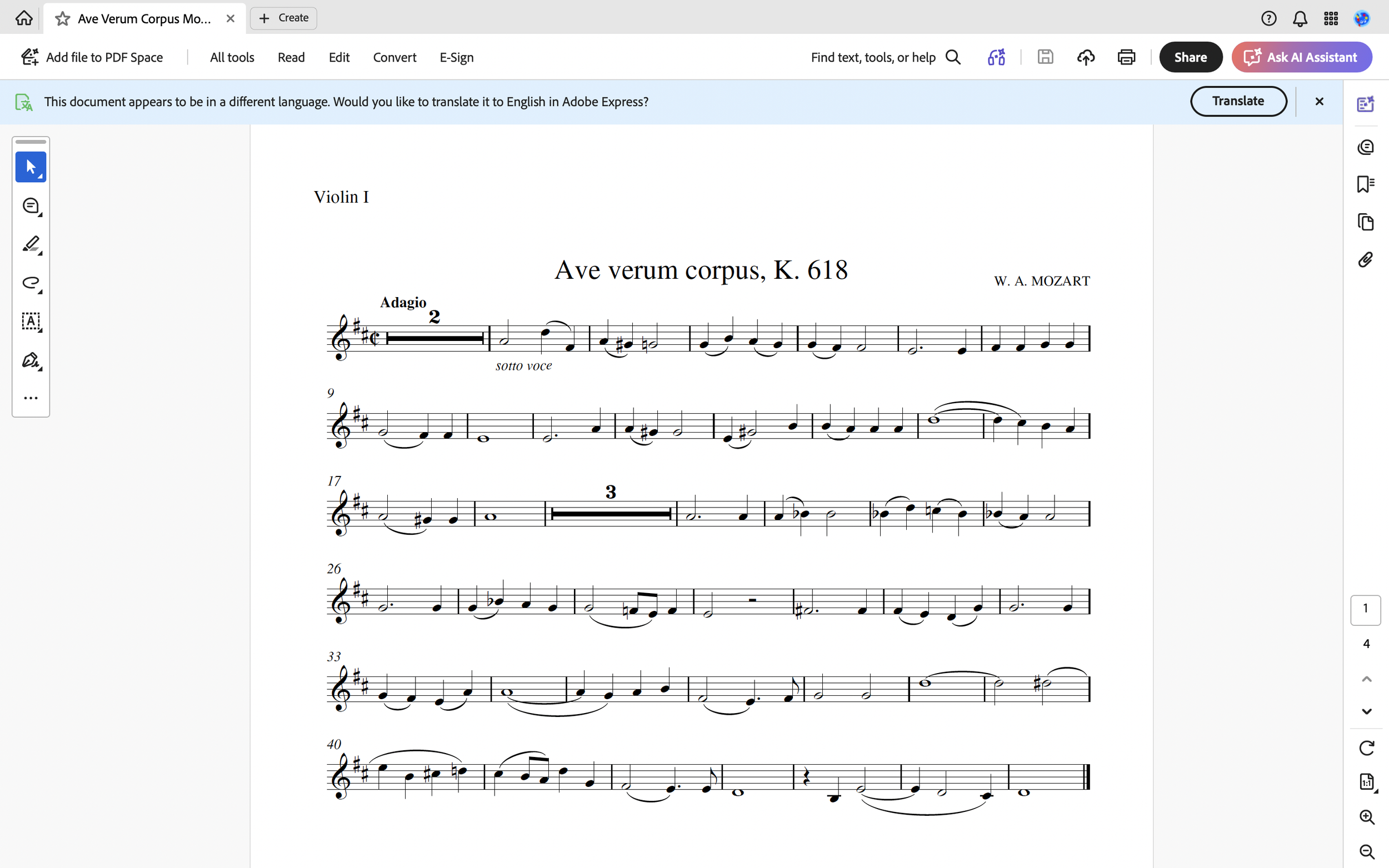Screen dimensions: 1389x868
Task: Select the Add text box tool
Action: point(31,322)
